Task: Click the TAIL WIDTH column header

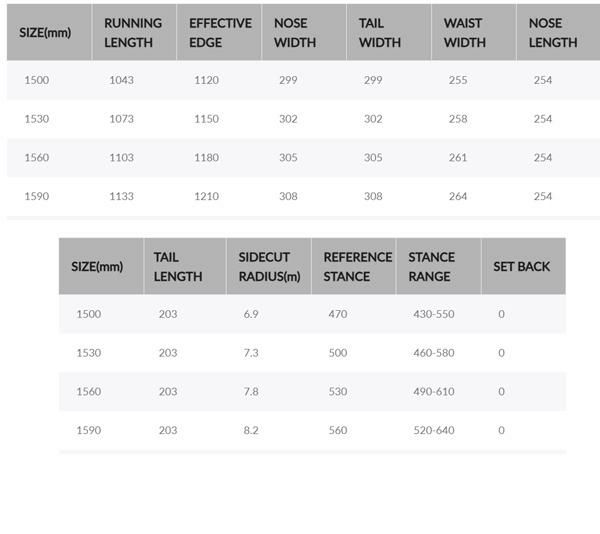Action: [380, 33]
